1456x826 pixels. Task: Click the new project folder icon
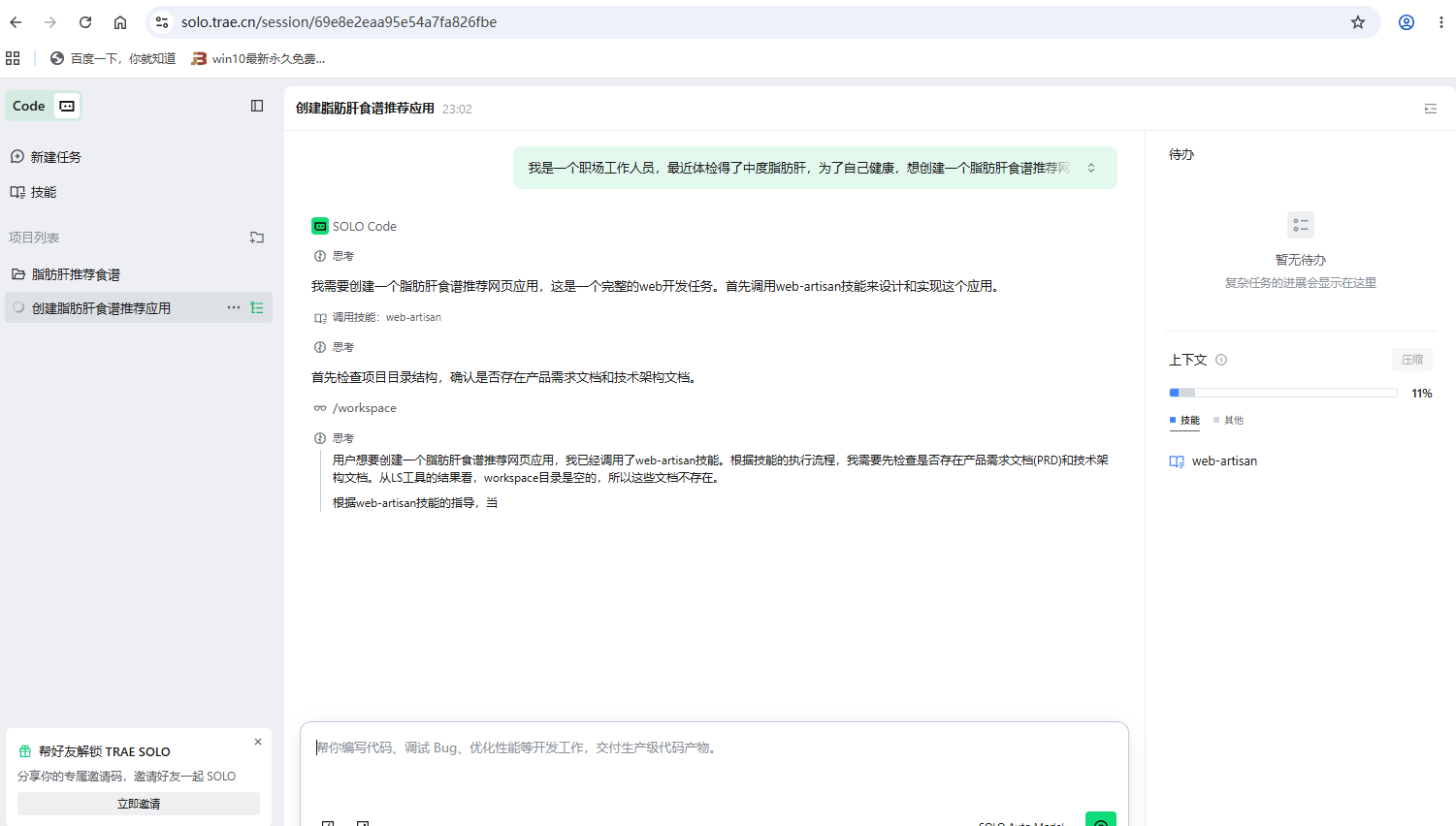tap(257, 238)
